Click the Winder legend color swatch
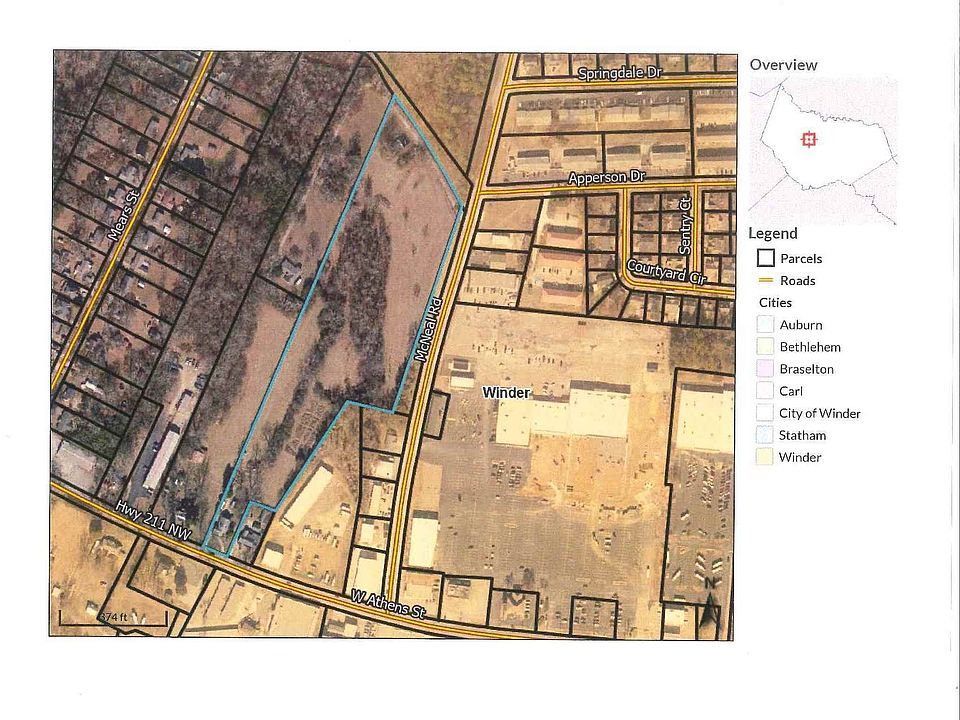The height and width of the screenshot is (720, 960). point(765,457)
